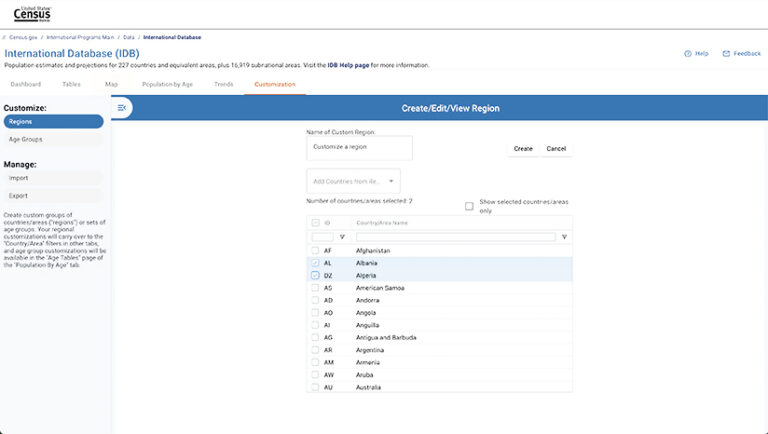Click the Armenia row name

368,362
